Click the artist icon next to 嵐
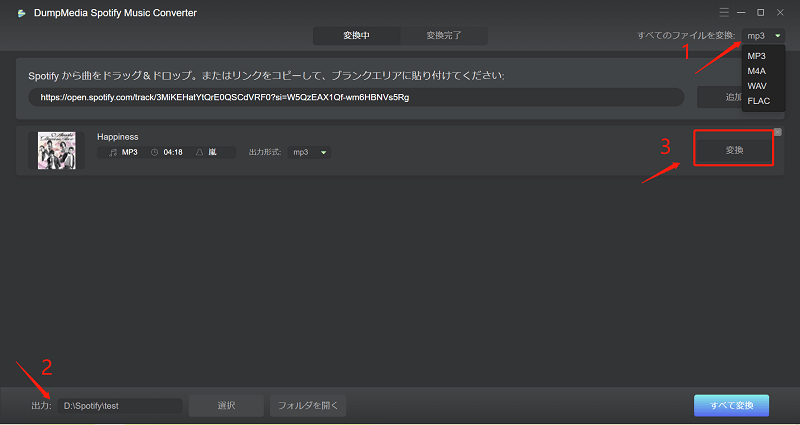Image resolution: width=800 pixels, height=425 pixels. point(200,152)
